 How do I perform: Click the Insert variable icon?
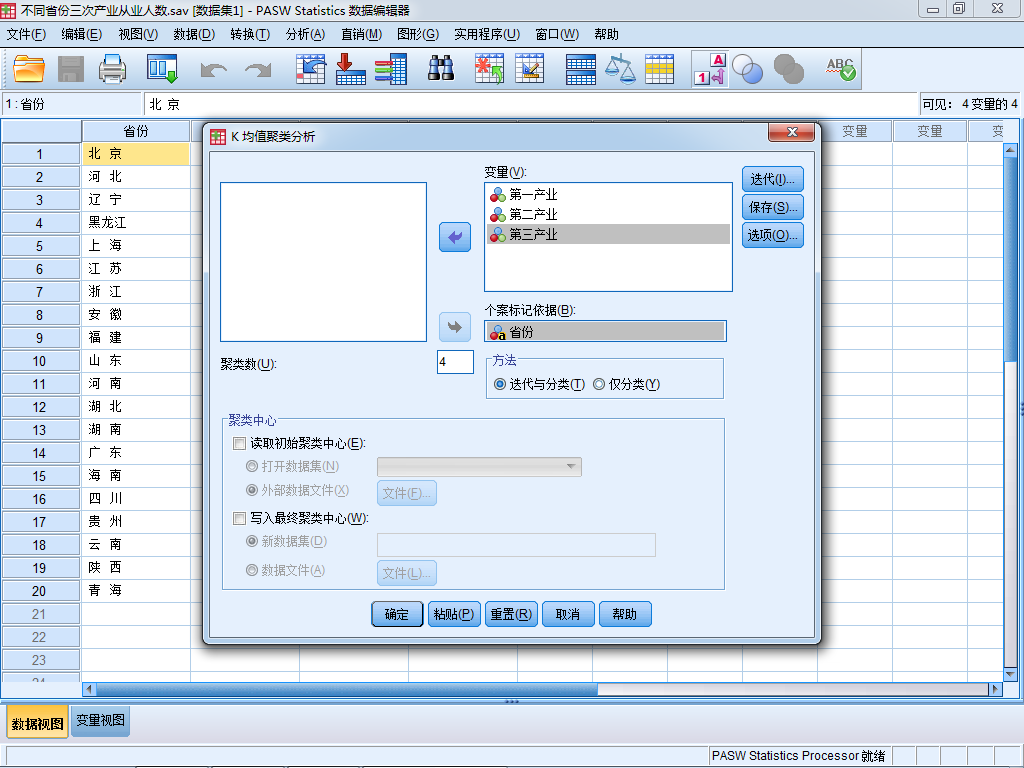[529, 69]
